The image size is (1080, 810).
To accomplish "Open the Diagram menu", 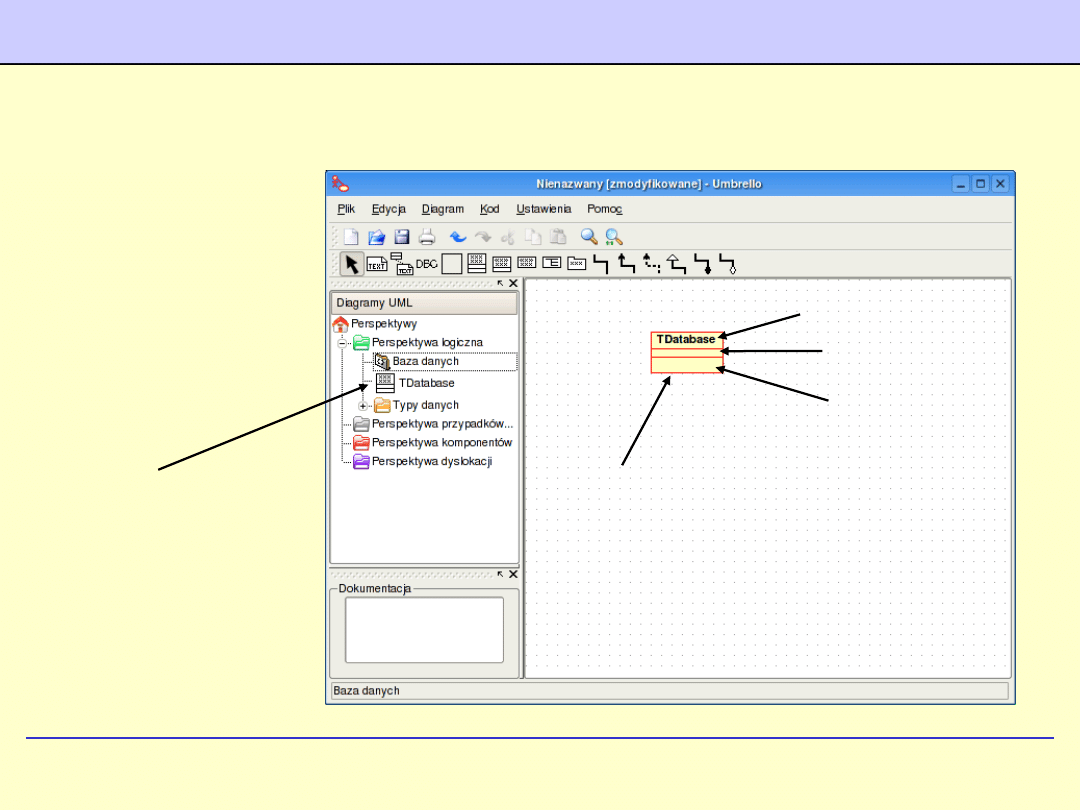I will point(443,209).
